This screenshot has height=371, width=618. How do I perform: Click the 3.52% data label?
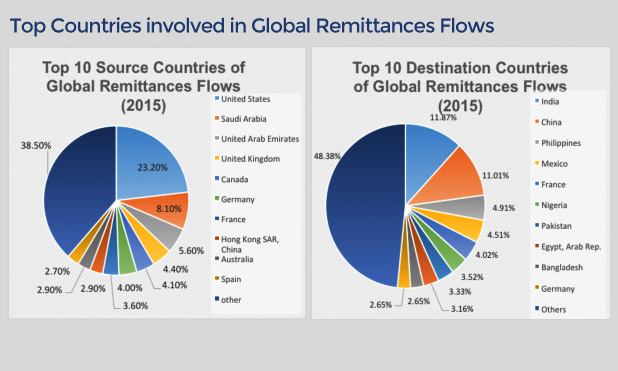click(x=472, y=277)
